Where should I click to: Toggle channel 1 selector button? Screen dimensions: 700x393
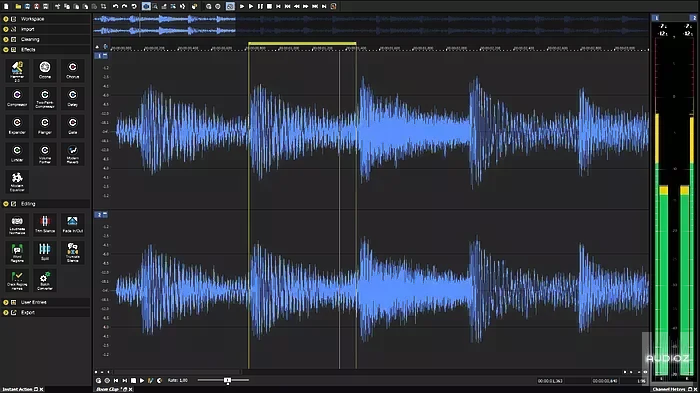(99, 56)
